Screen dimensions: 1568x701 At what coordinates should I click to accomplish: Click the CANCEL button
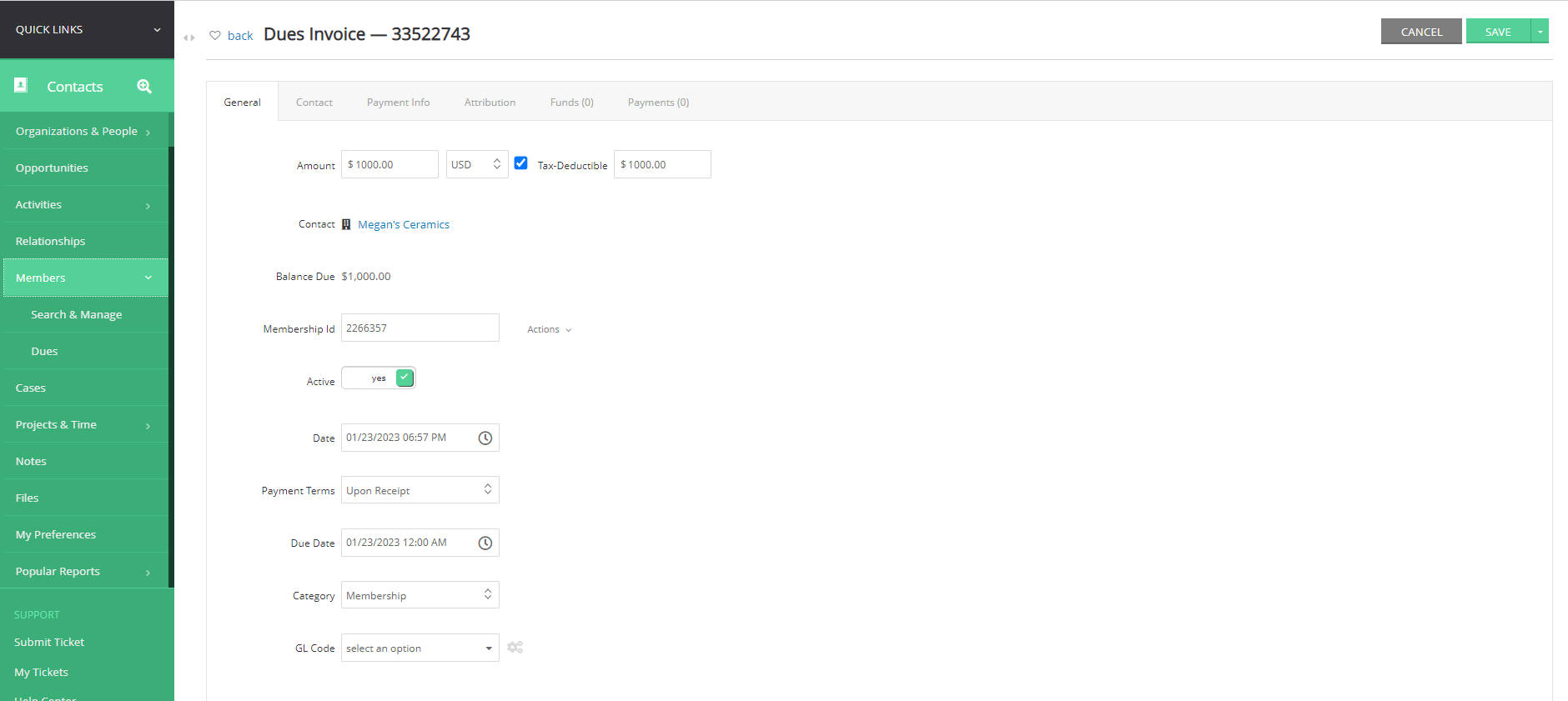pos(1421,32)
